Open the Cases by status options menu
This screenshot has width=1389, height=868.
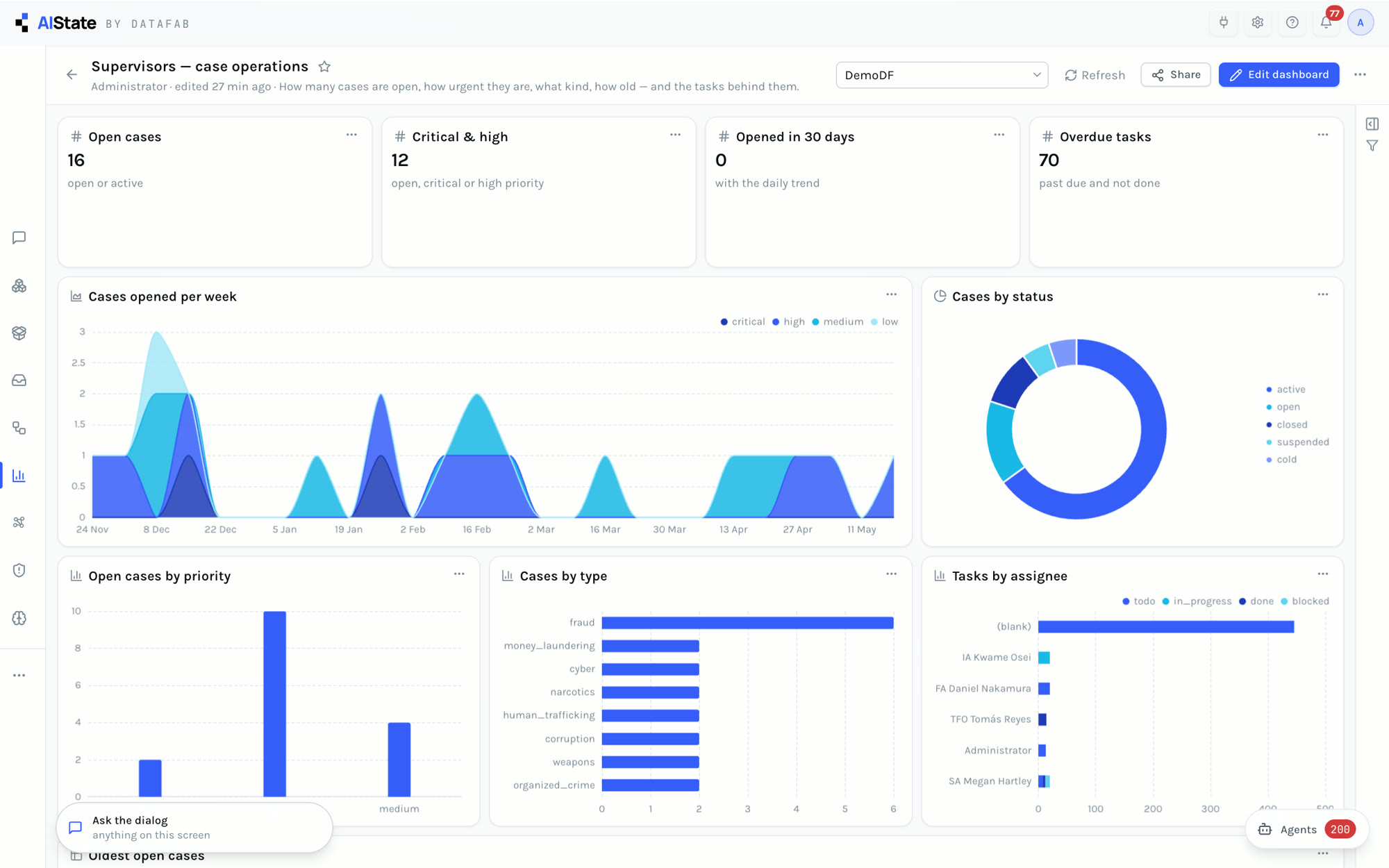1322,294
